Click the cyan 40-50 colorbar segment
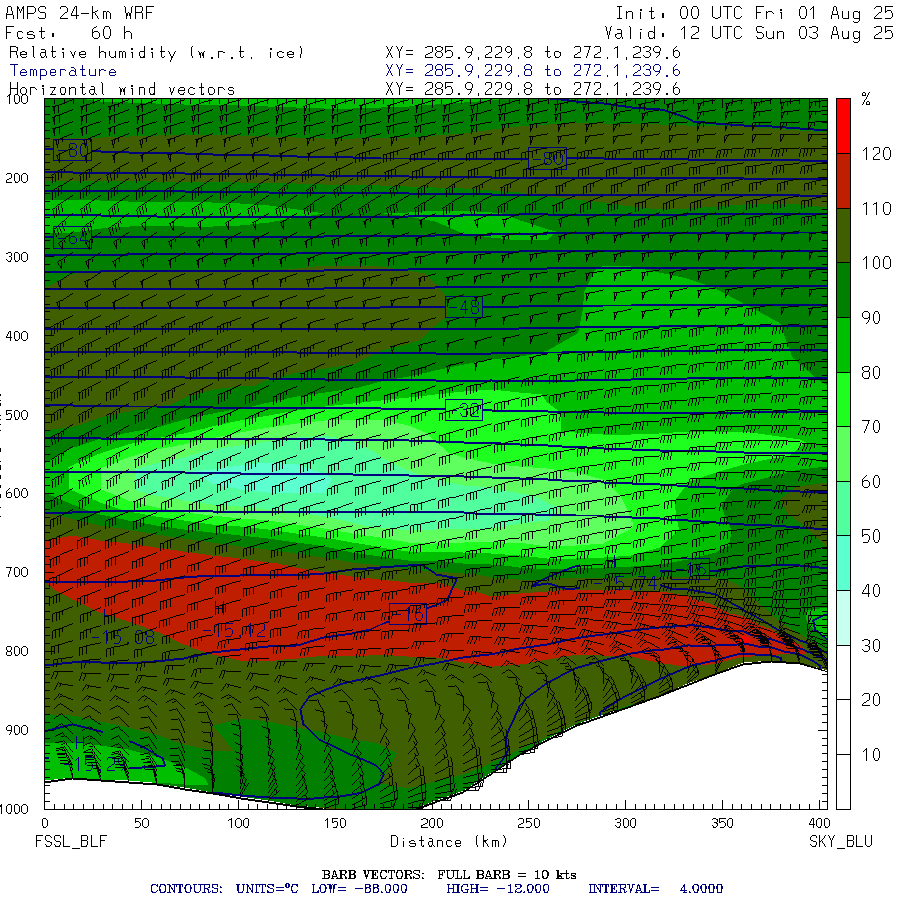Image resolution: width=900 pixels, height=900 pixels. pyautogui.click(x=843, y=563)
